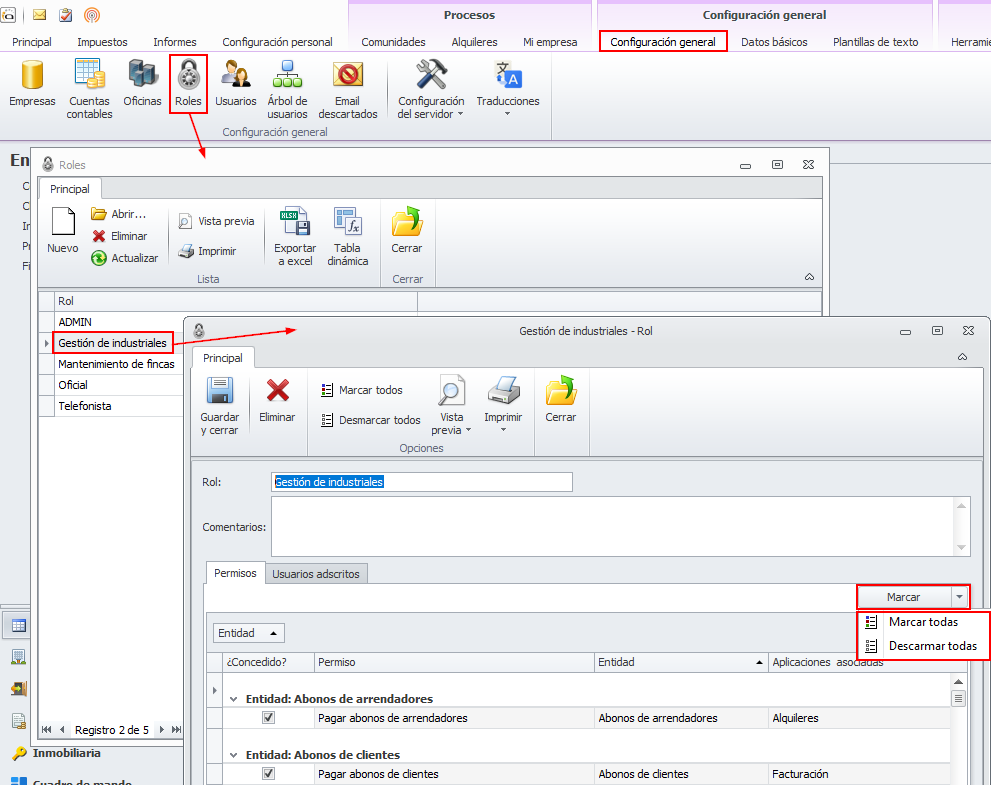The height and width of the screenshot is (785, 991).
Task: Collapse the Rol window ribbon chevron
Action: tap(963, 357)
